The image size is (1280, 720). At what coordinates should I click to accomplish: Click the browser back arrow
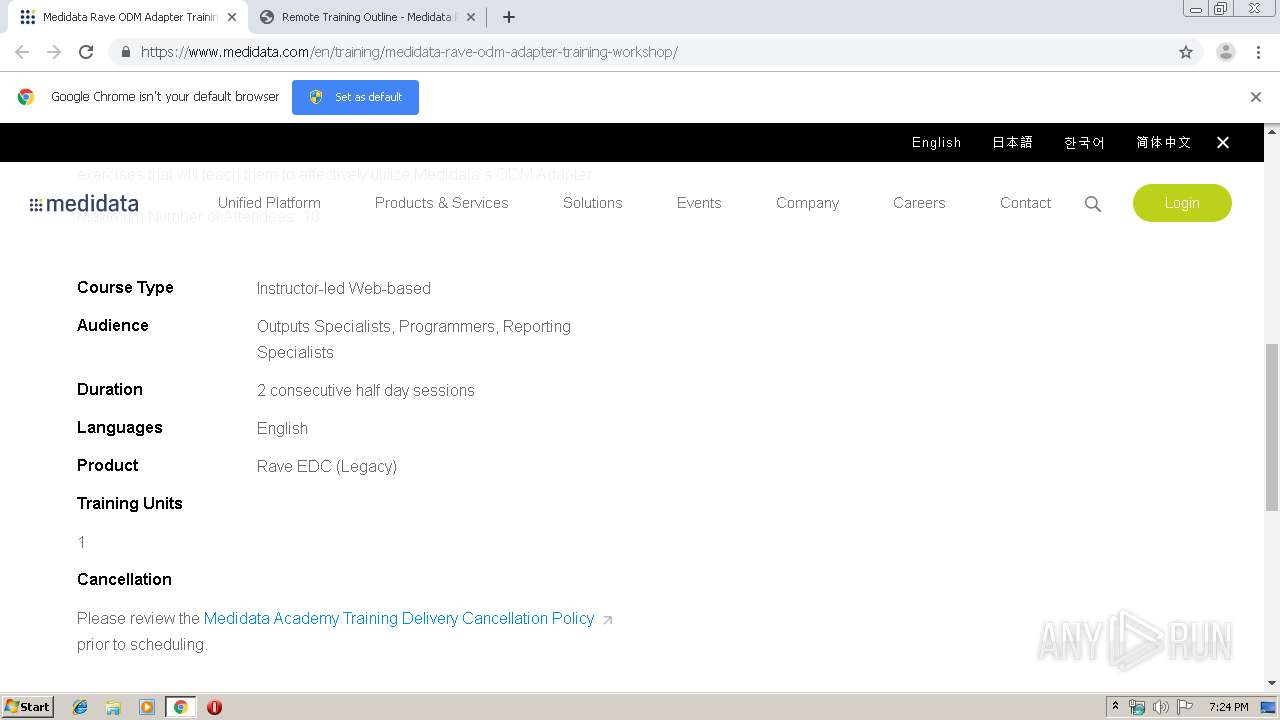click(x=22, y=52)
